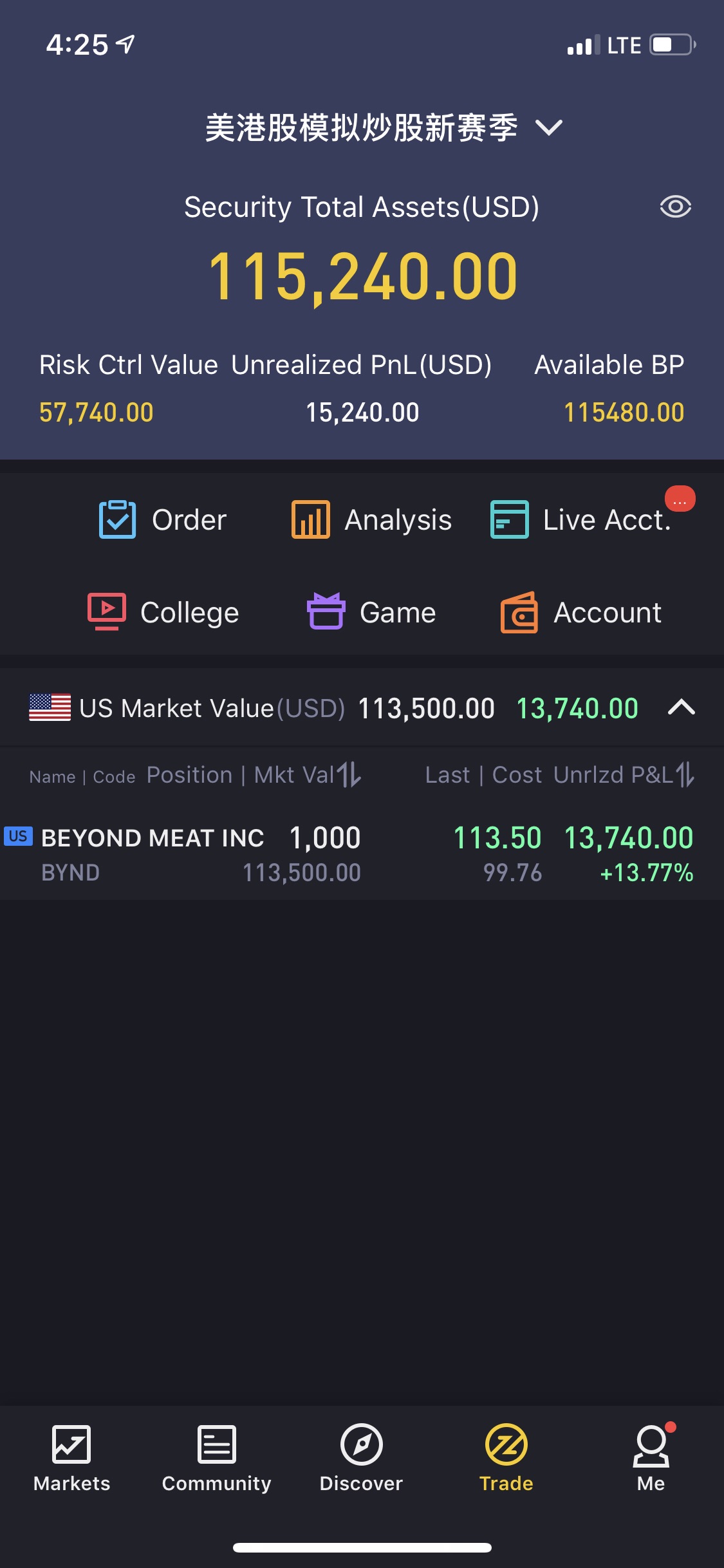
Task: Tap the Available BP amount
Action: 624,413
